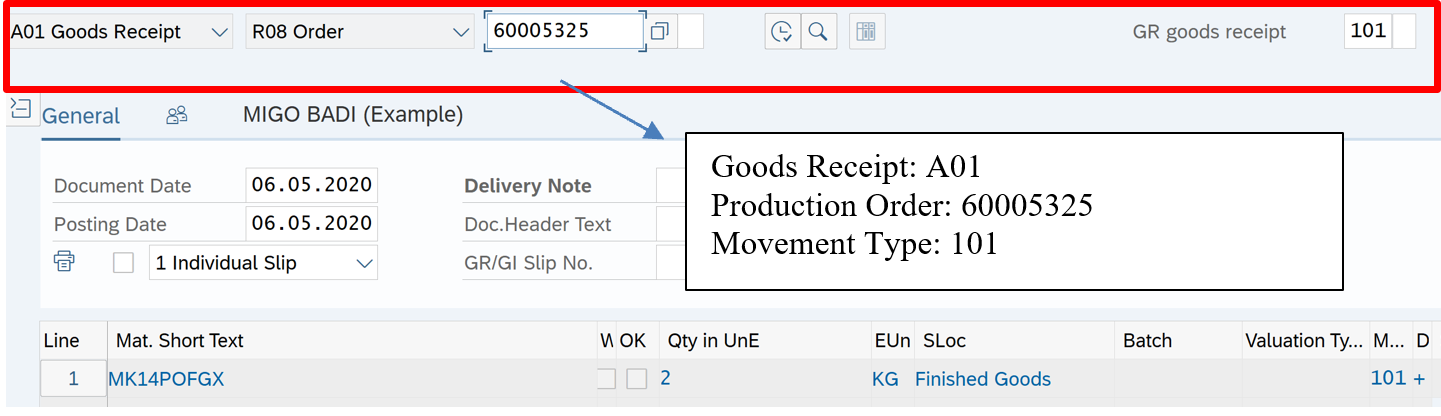This screenshot has height=416, width=1441.
Task: Select line 1 row button
Action: click(73, 379)
